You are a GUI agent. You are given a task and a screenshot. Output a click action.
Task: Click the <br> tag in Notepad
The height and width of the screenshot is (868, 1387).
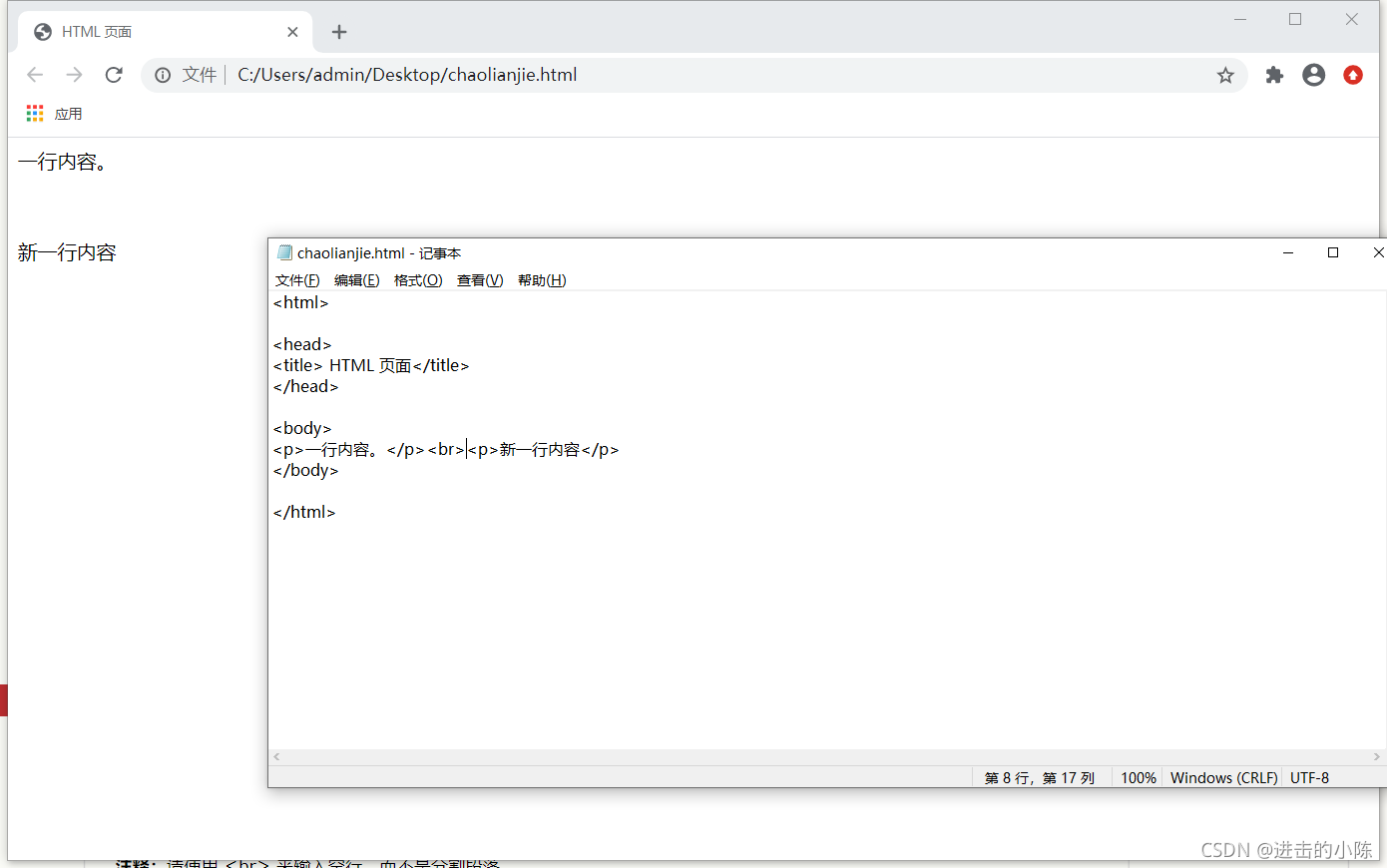tap(446, 449)
